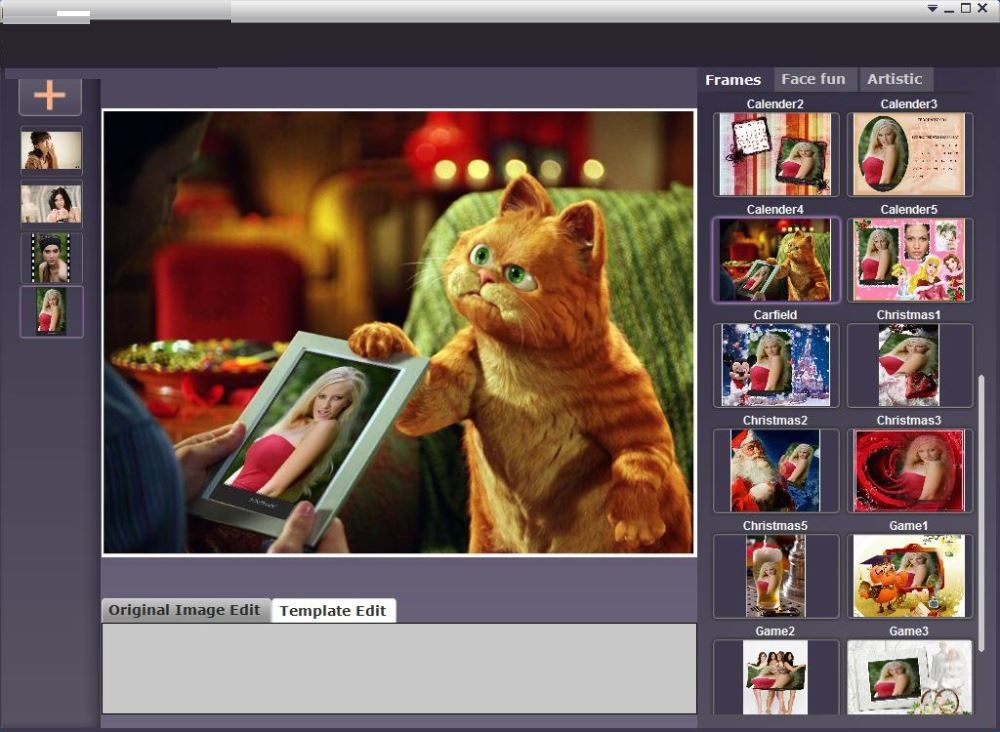Select the second photo thumbnail of dark-haired woman

pos(51,204)
